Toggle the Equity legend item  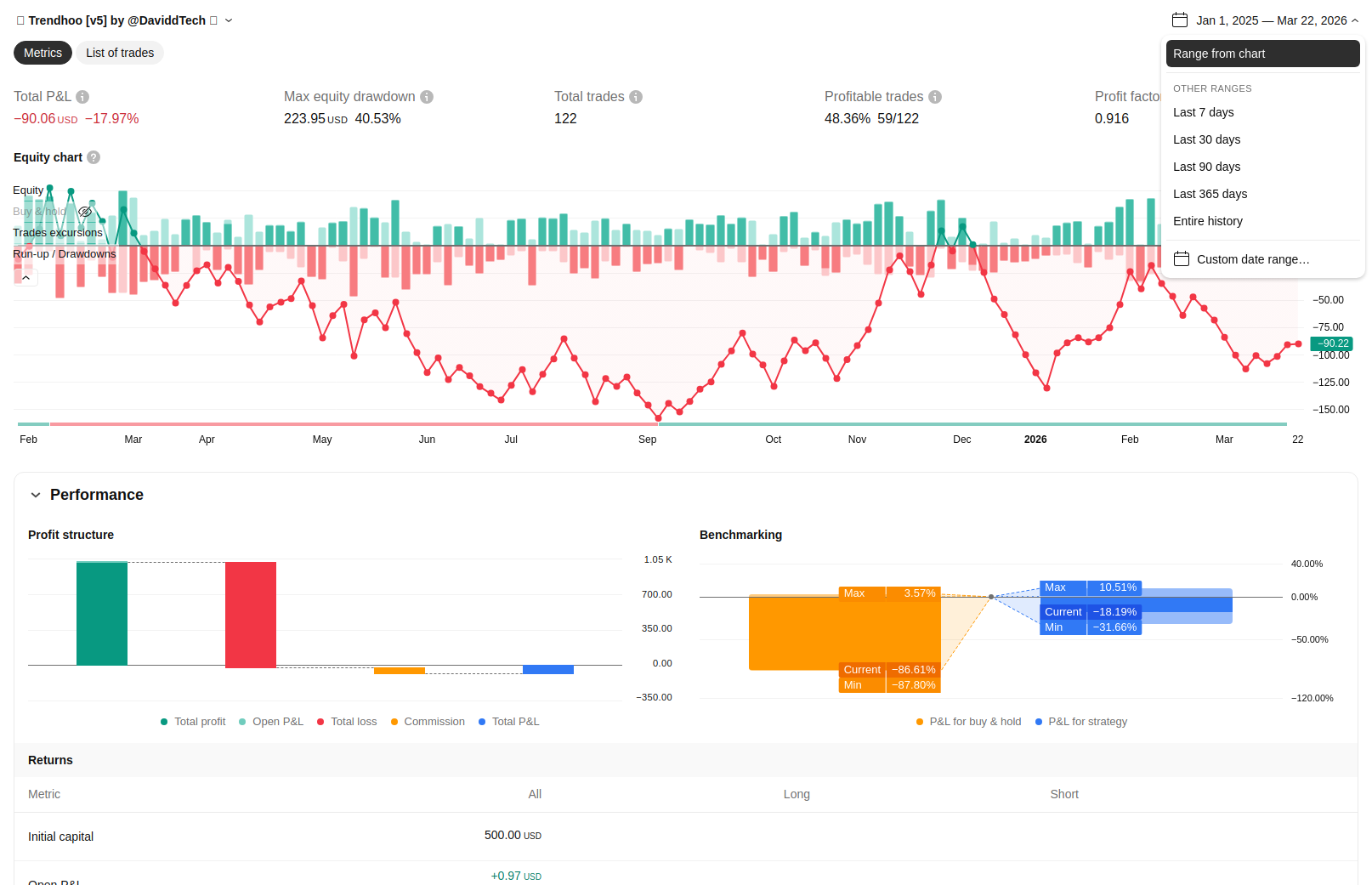[x=28, y=190]
